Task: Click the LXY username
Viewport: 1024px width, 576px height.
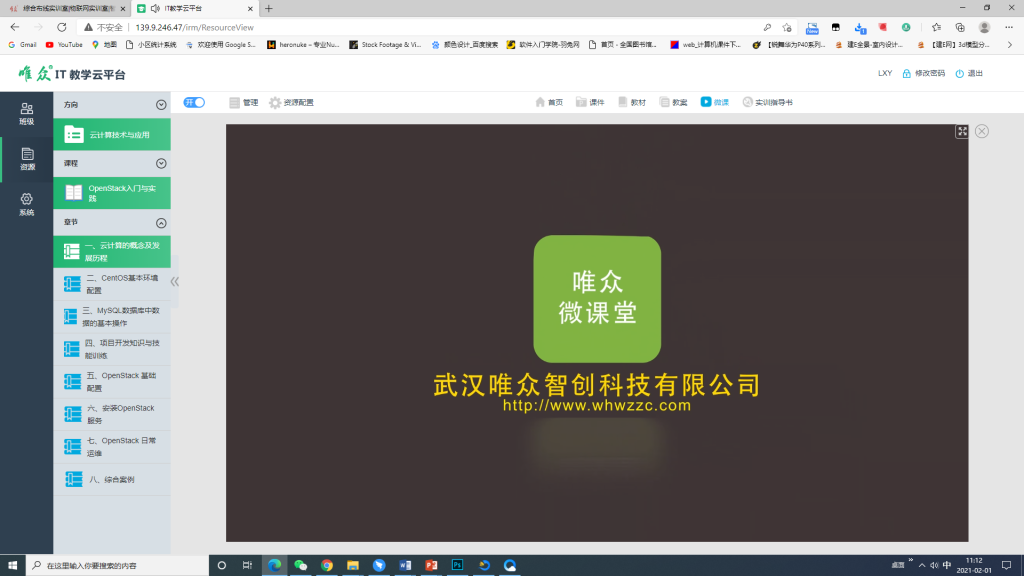Action: (x=885, y=73)
